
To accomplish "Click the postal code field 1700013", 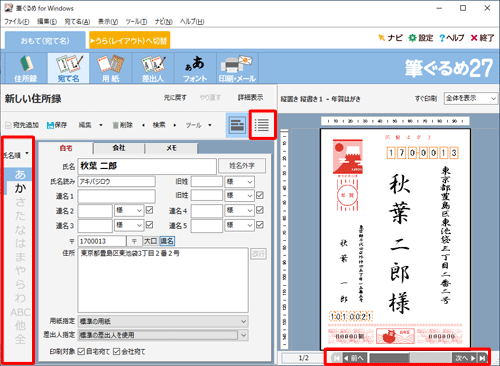I will pos(102,241).
